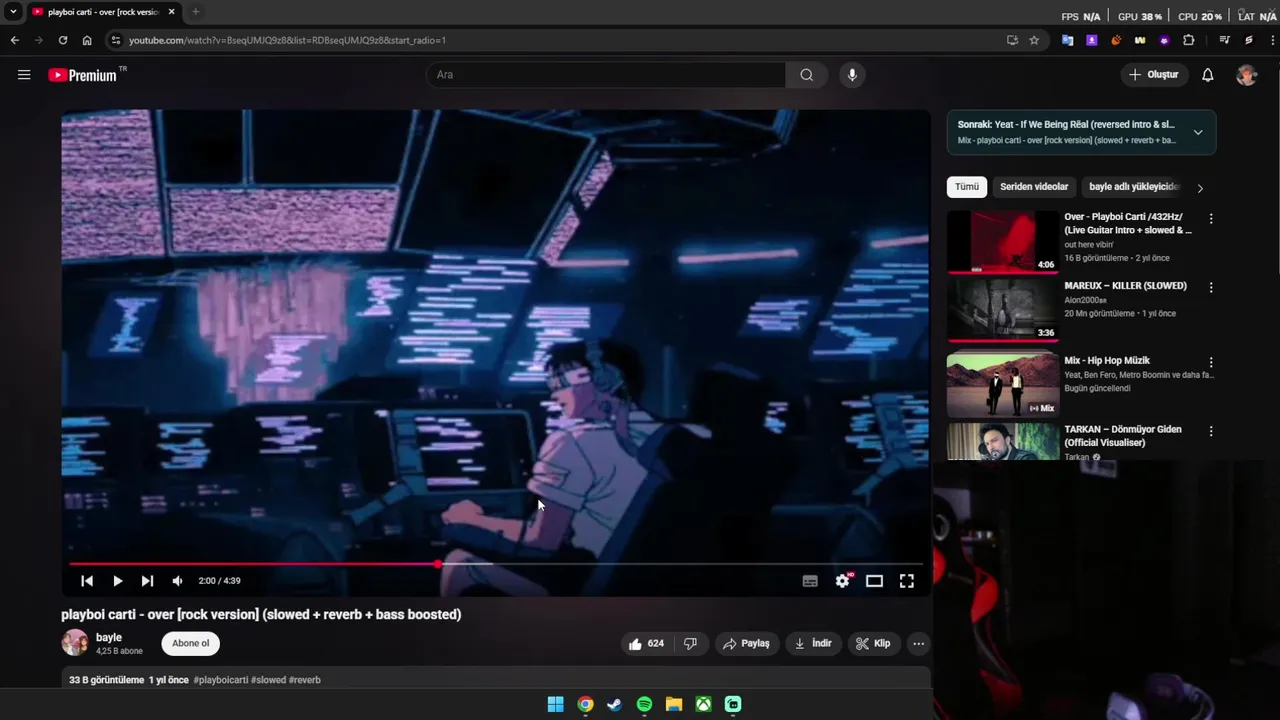The image size is (1280, 720).
Task: Subscribe with Abone ol button
Action: (190, 644)
